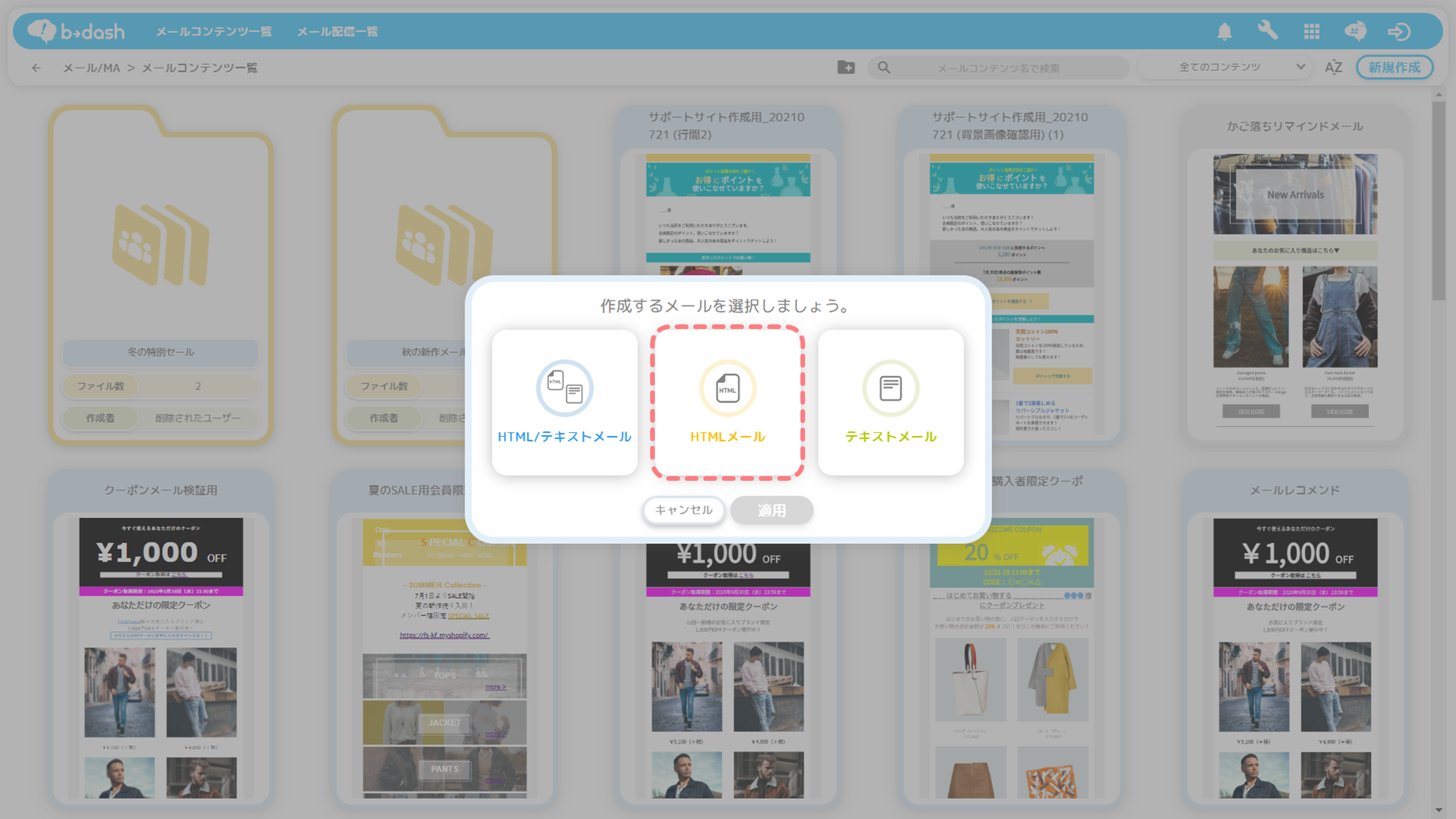Open the クーポンメール検証用 thumbnail
The height and width of the screenshot is (819, 1456).
160,659
